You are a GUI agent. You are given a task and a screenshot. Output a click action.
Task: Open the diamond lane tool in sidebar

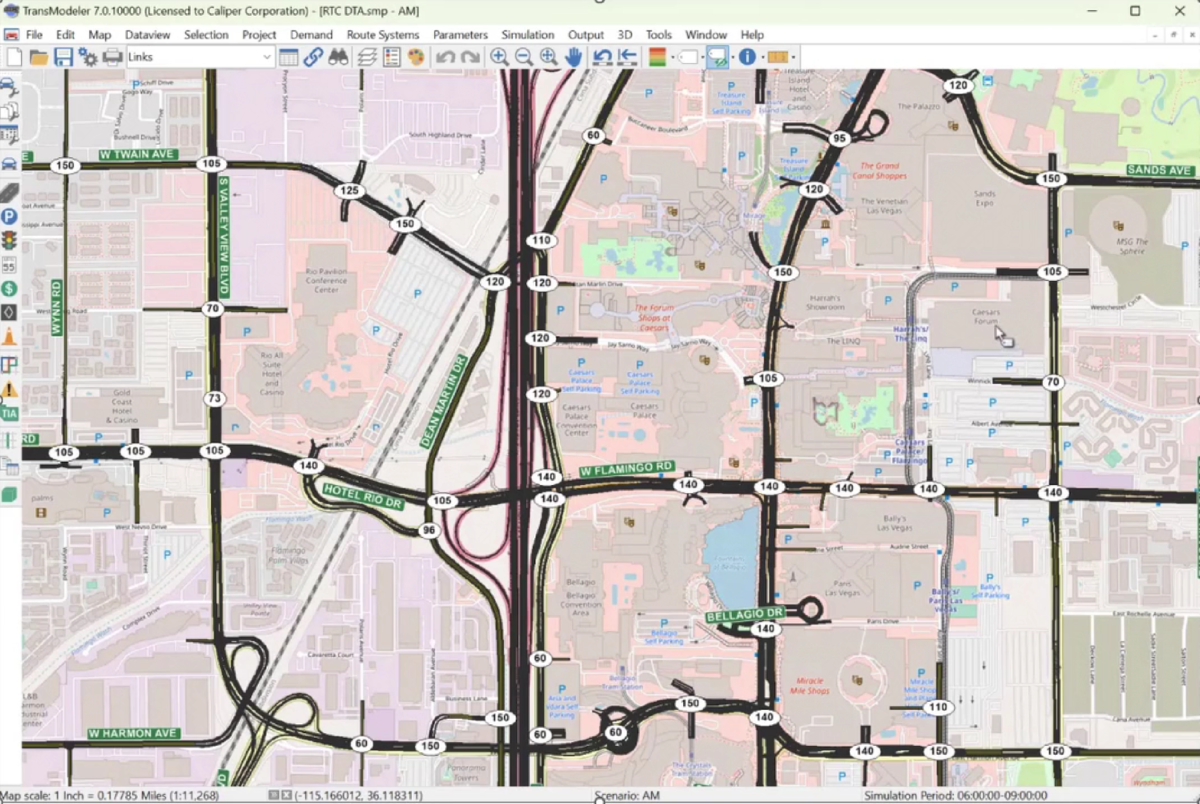tap(10, 313)
